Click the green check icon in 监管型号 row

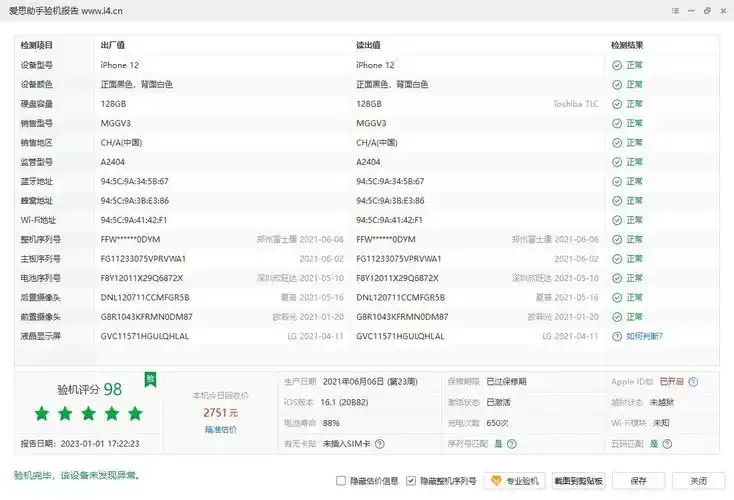tap(617, 162)
